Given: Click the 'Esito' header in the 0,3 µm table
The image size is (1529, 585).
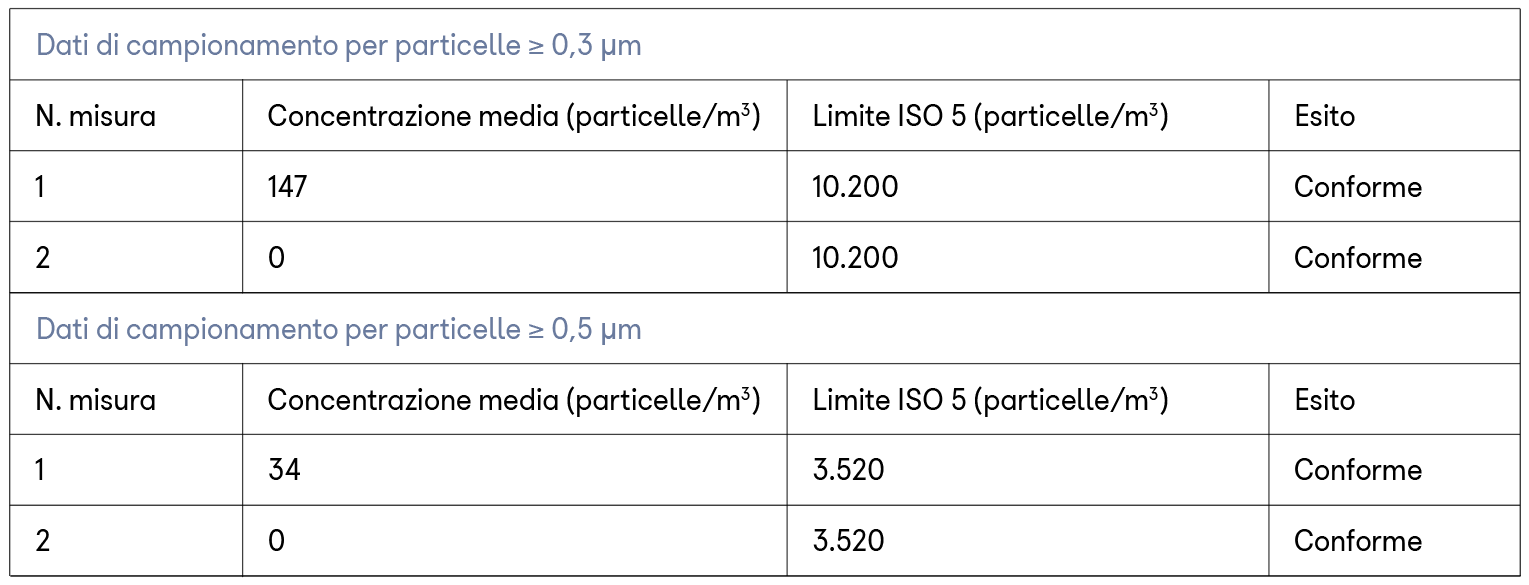Looking at the screenshot, I should (1324, 116).
